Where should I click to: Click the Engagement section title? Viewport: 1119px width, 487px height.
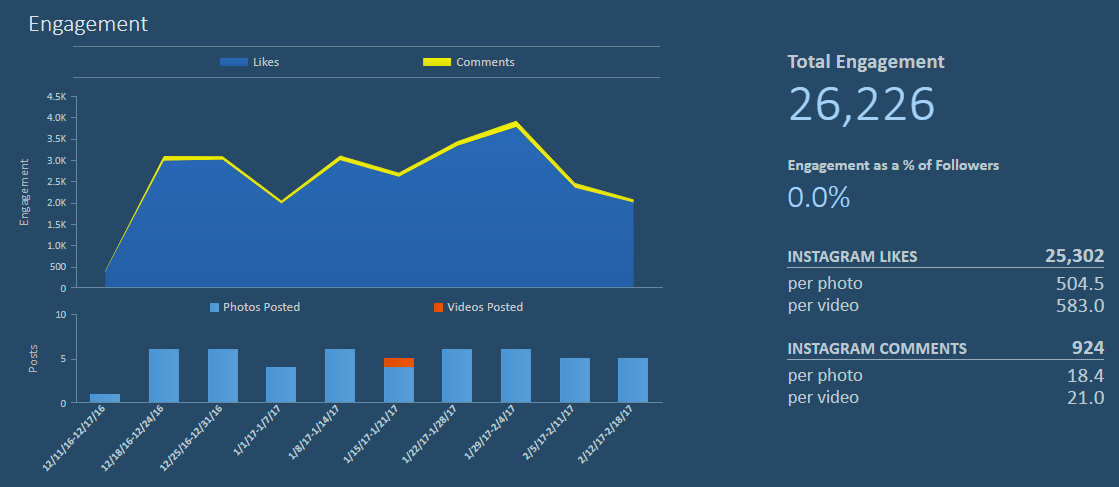coord(88,24)
